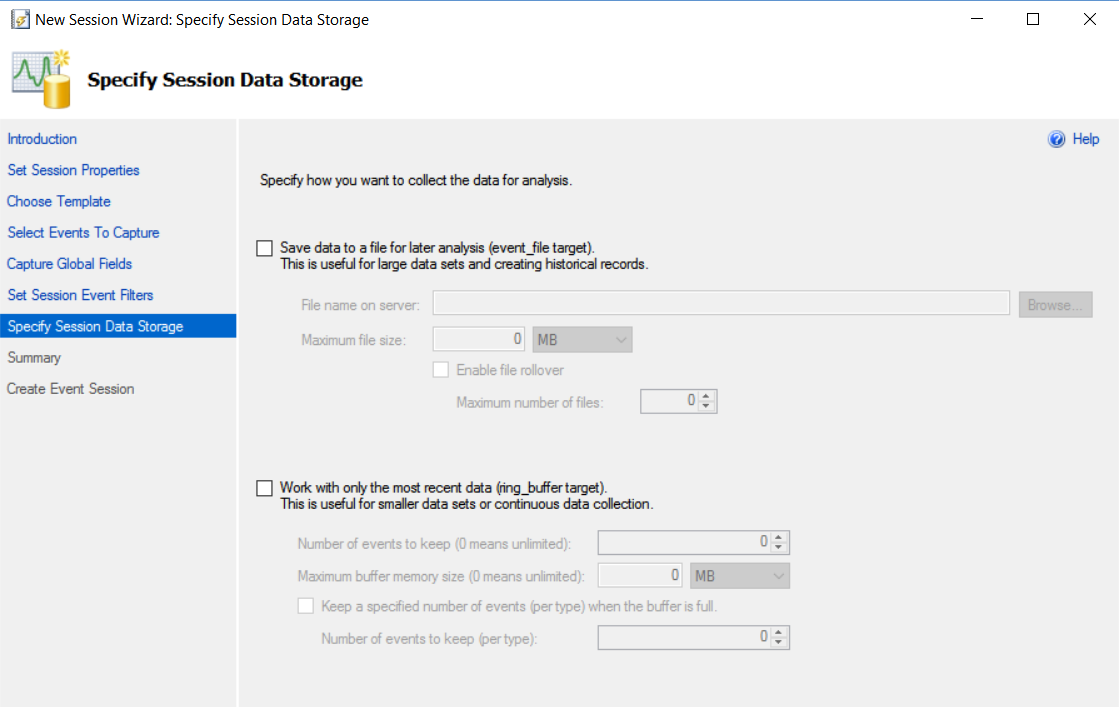Increase Maximum number of files spinner

(x=707, y=397)
